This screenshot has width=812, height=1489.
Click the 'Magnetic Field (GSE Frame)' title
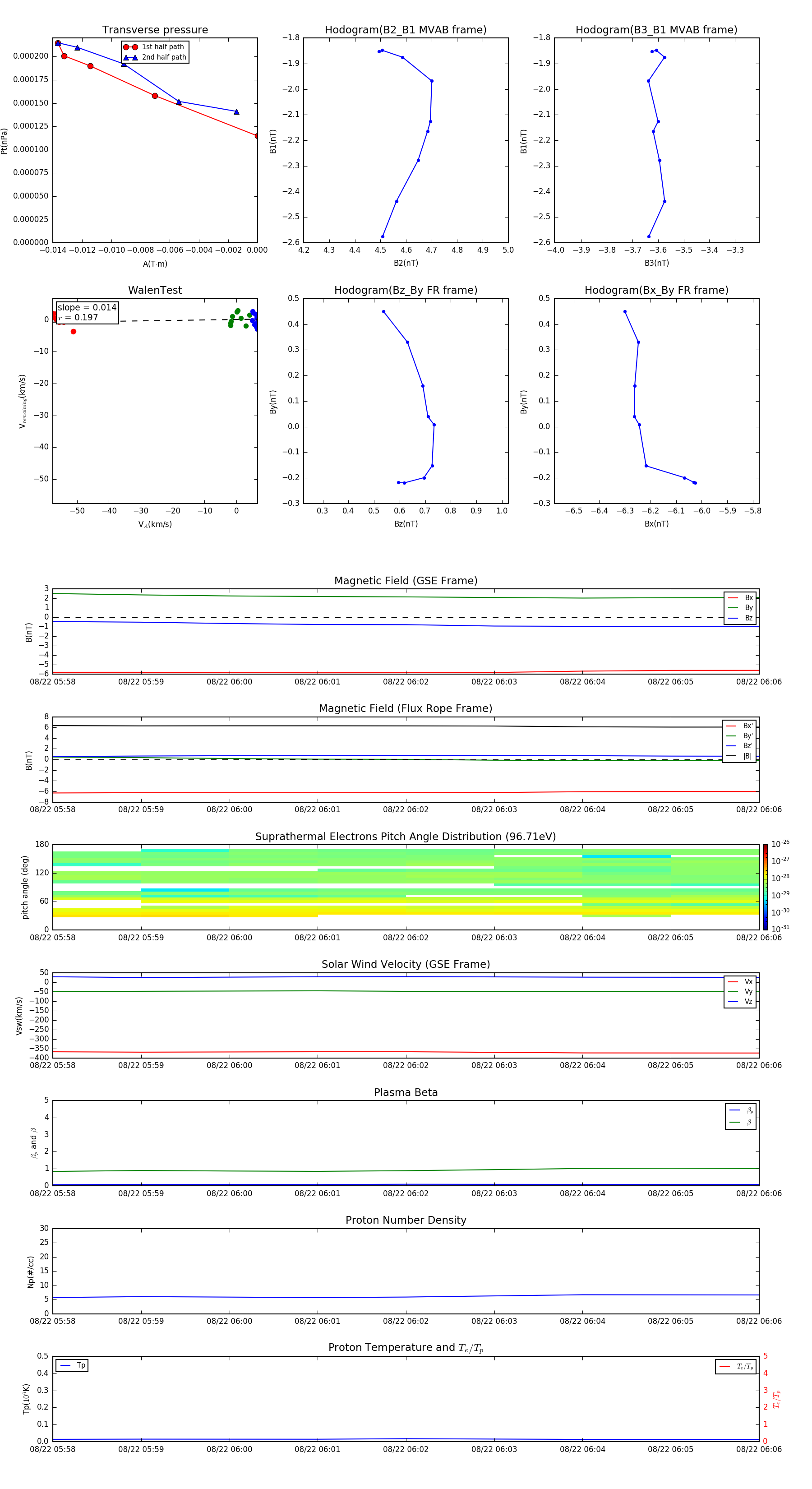coord(406,581)
